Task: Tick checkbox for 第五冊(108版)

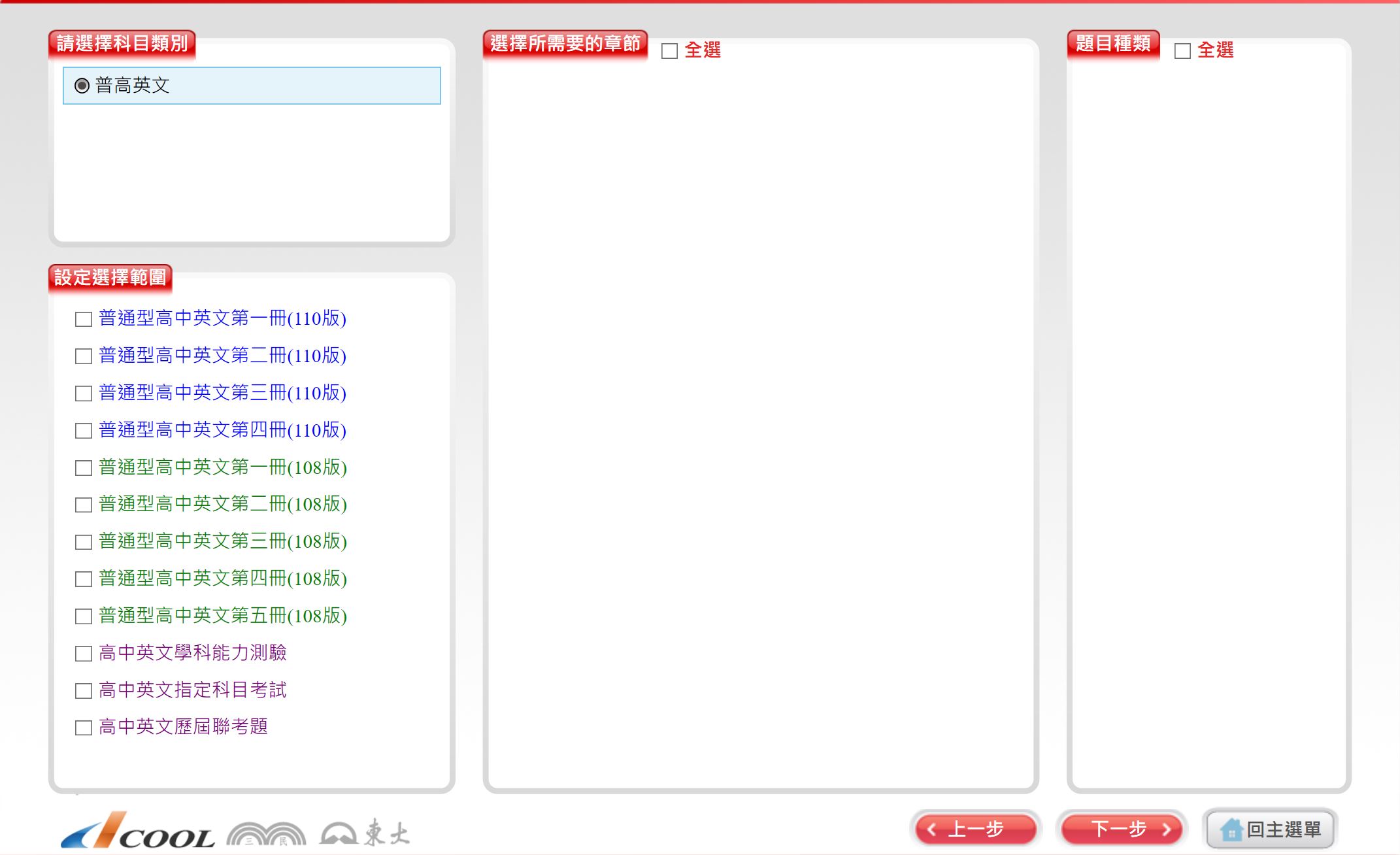Action: (x=84, y=616)
